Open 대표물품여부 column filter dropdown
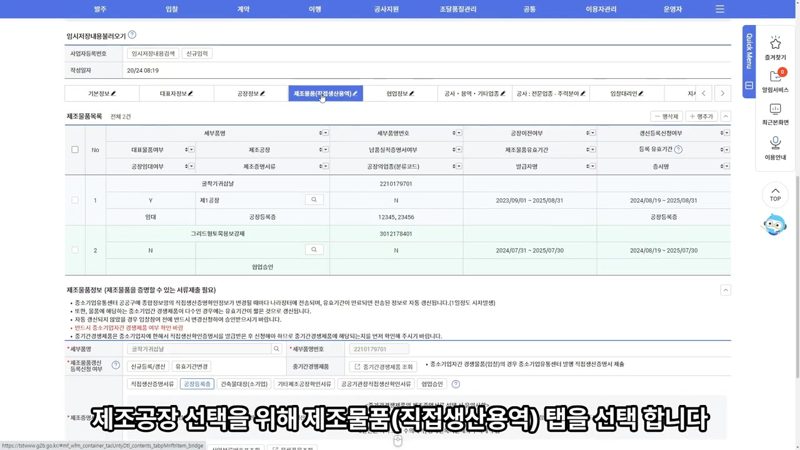Image resolution: width=800 pixels, height=450 pixels. point(191,149)
